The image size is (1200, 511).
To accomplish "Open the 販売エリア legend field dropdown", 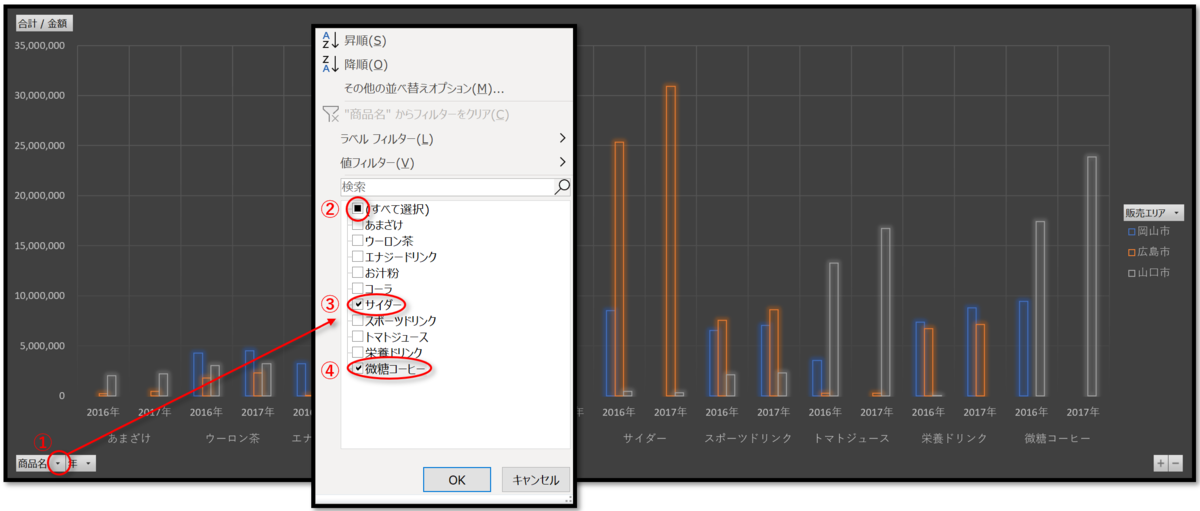I will pyautogui.click(x=1177, y=213).
